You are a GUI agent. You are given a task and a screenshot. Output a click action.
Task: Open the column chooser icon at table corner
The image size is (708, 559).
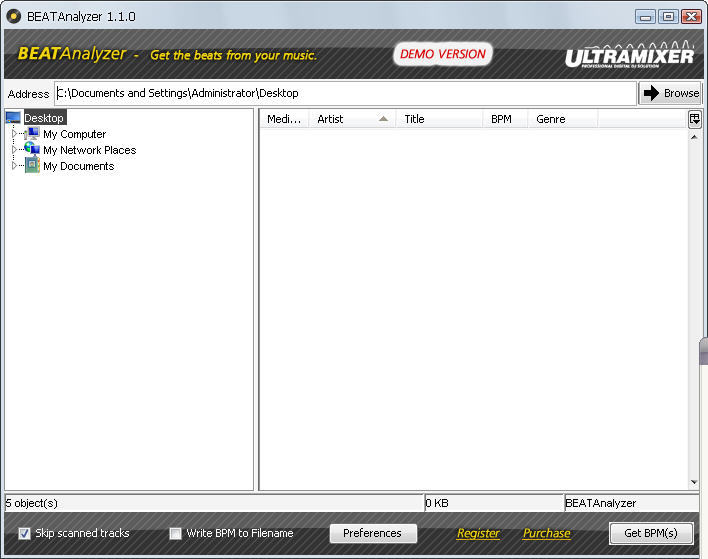694,119
